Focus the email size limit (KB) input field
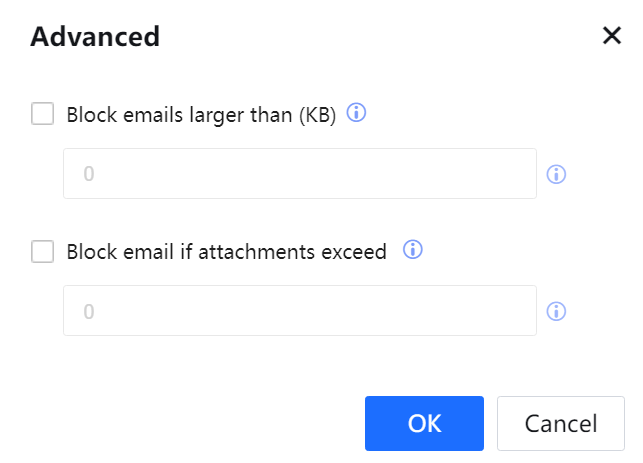This screenshot has width=643, height=463. point(300,174)
